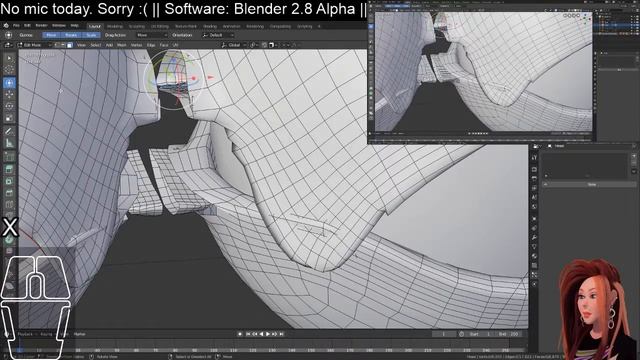Open the Render menu

(x=41, y=26)
